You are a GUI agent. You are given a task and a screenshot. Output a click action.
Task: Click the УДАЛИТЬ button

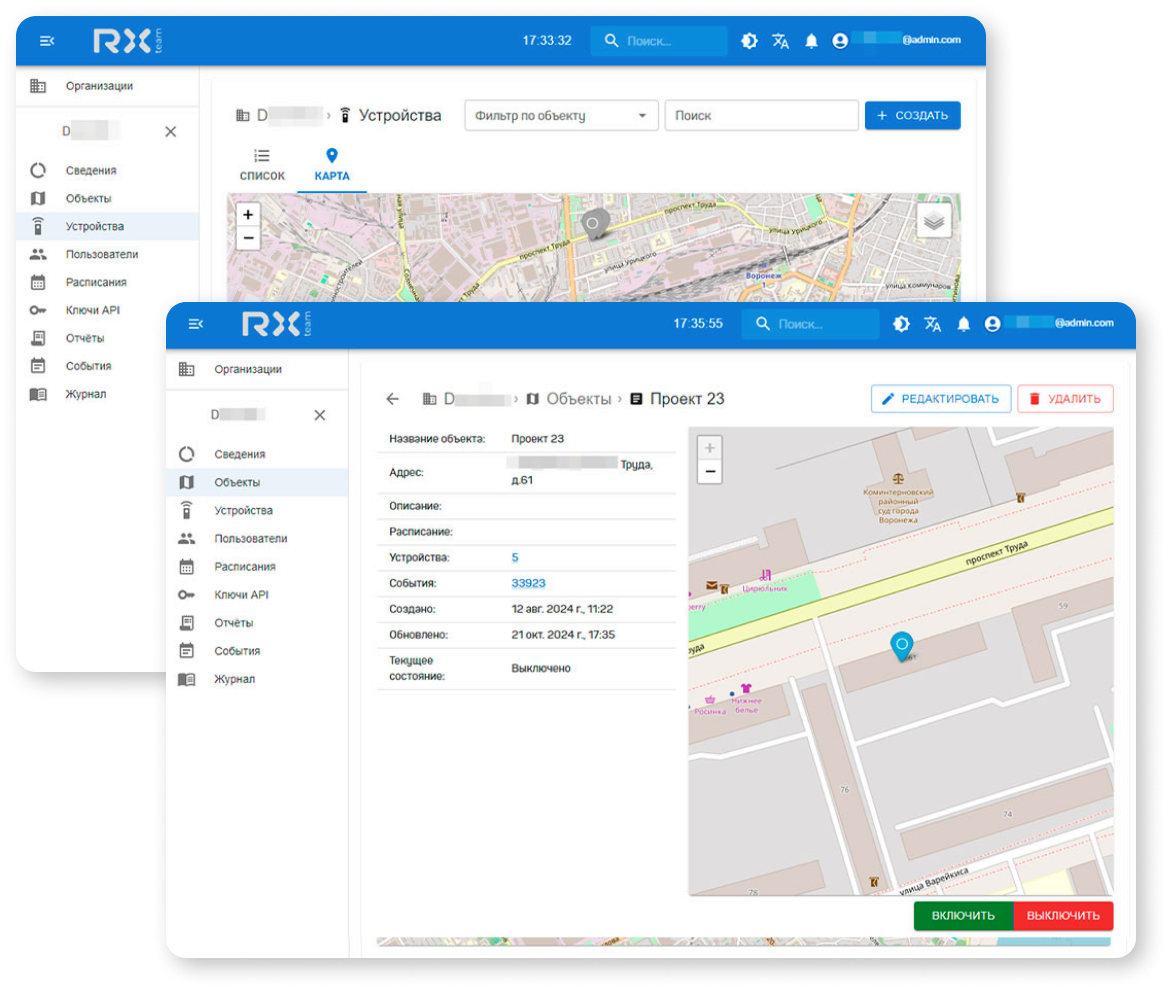click(x=1065, y=399)
